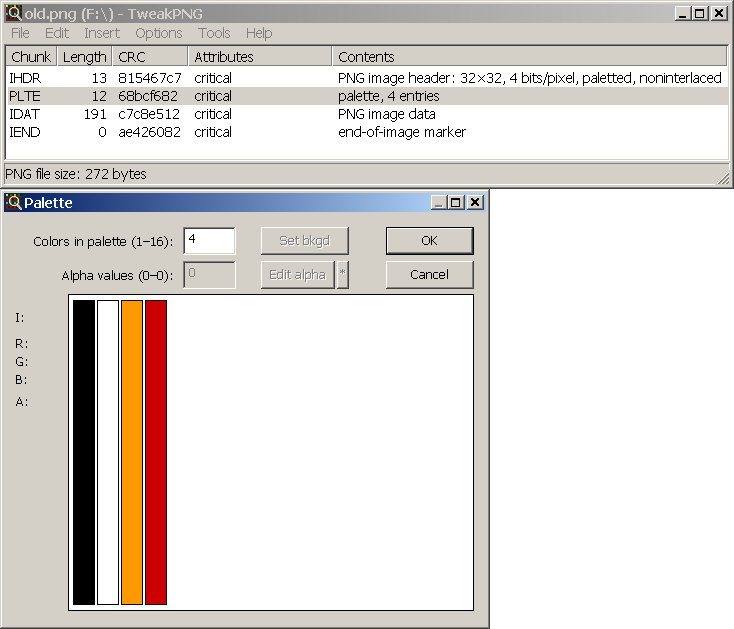Click the Edit alpha button

point(298,275)
